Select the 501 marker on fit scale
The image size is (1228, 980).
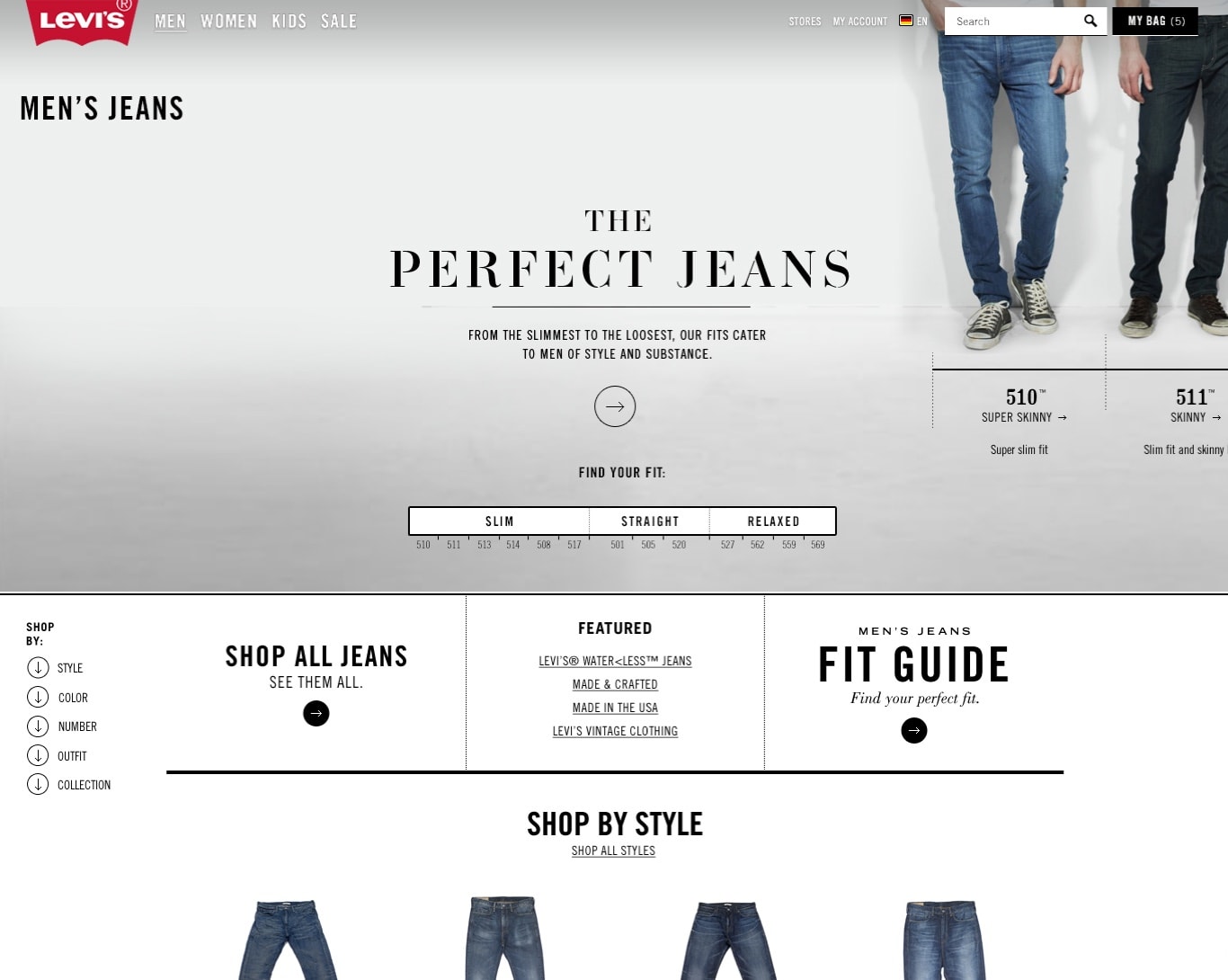pos(618,545)
